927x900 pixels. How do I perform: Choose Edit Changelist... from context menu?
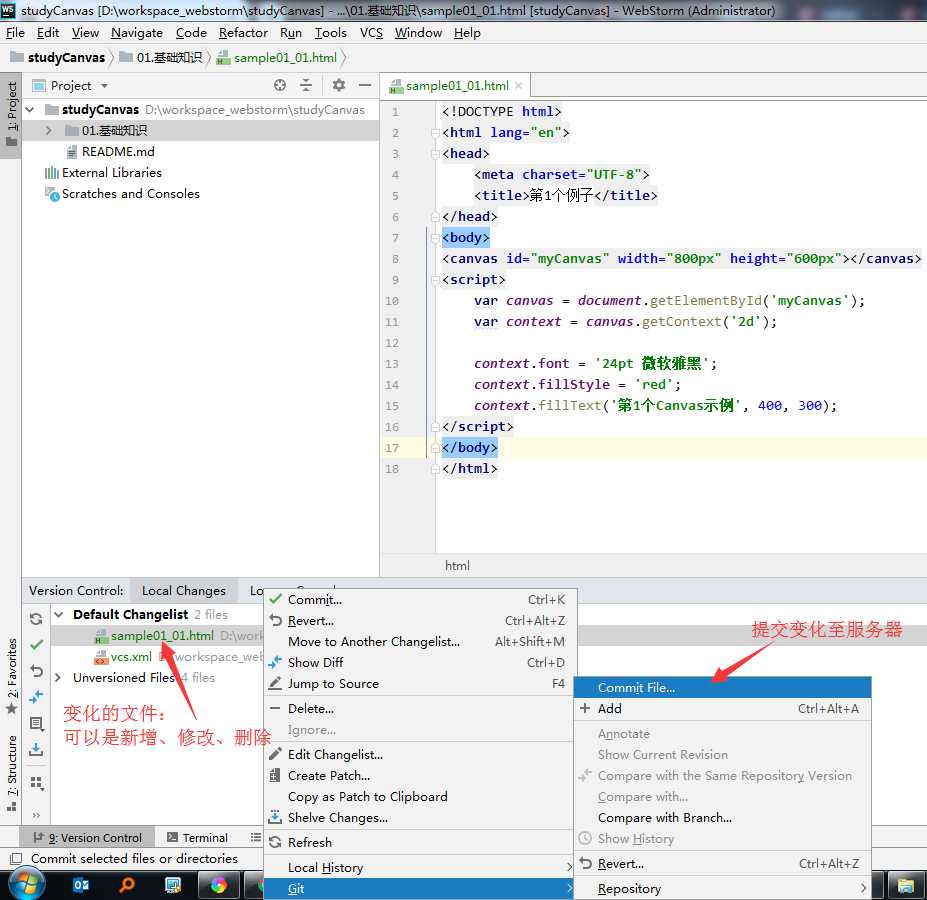(x=419, y=755)
